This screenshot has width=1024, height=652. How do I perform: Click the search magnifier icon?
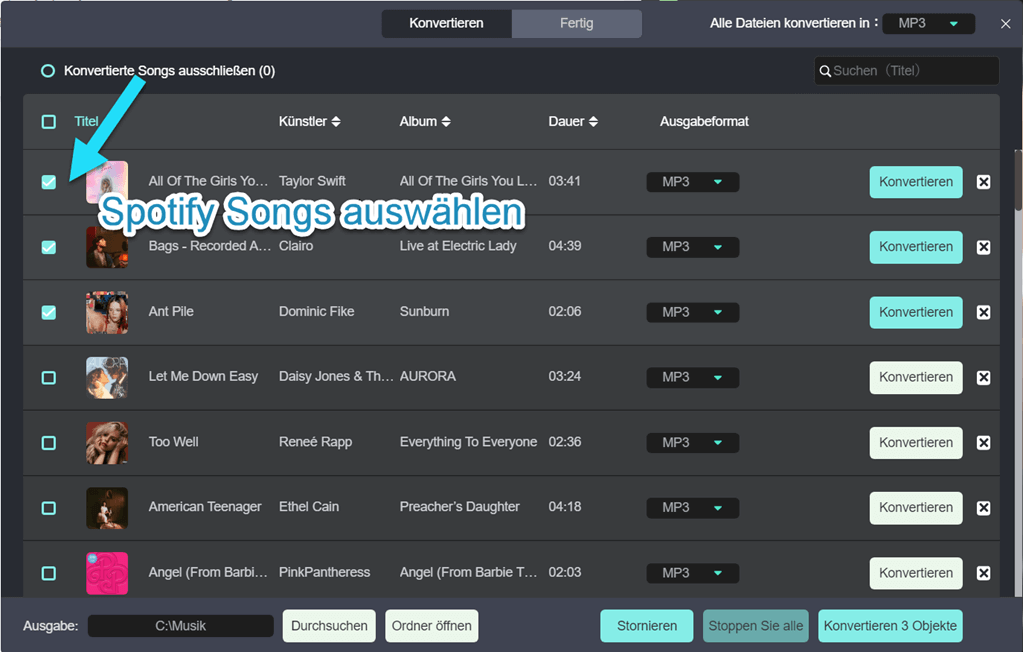click(x=825, y=71)
